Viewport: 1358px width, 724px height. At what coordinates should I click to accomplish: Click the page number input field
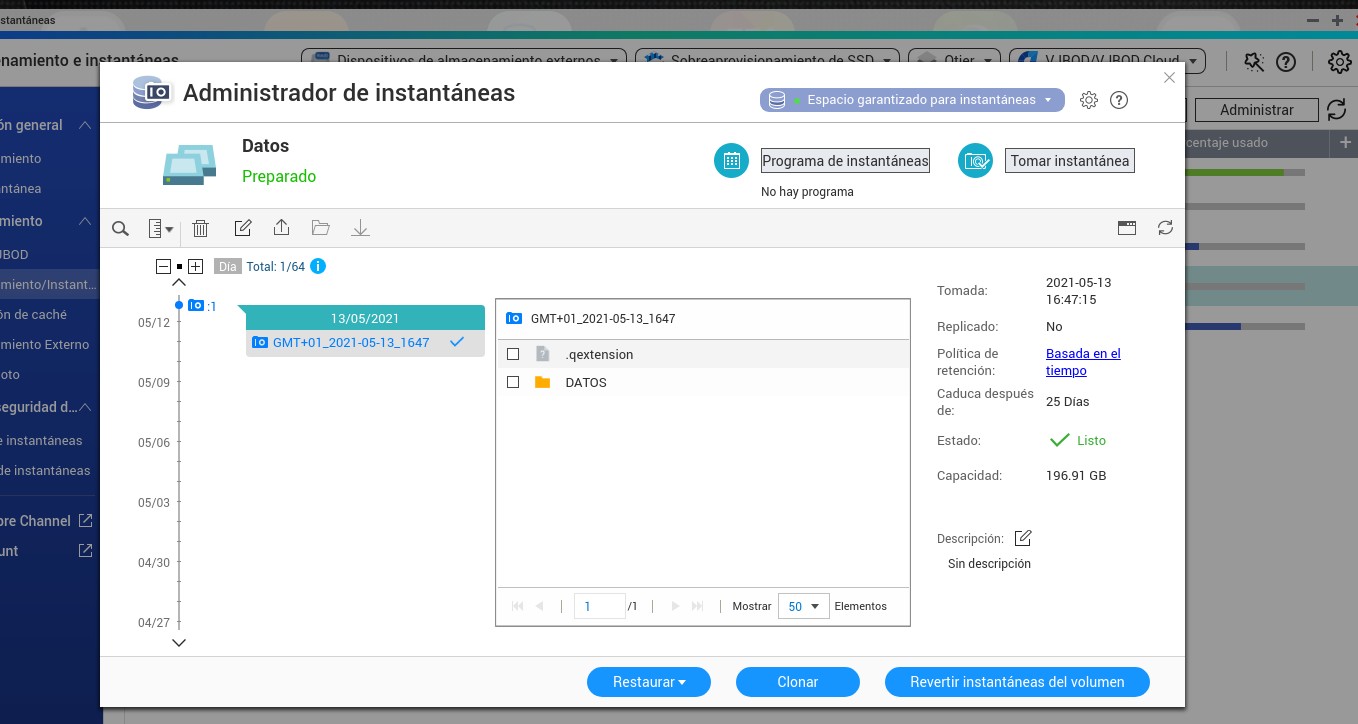(x=599, y=606)
